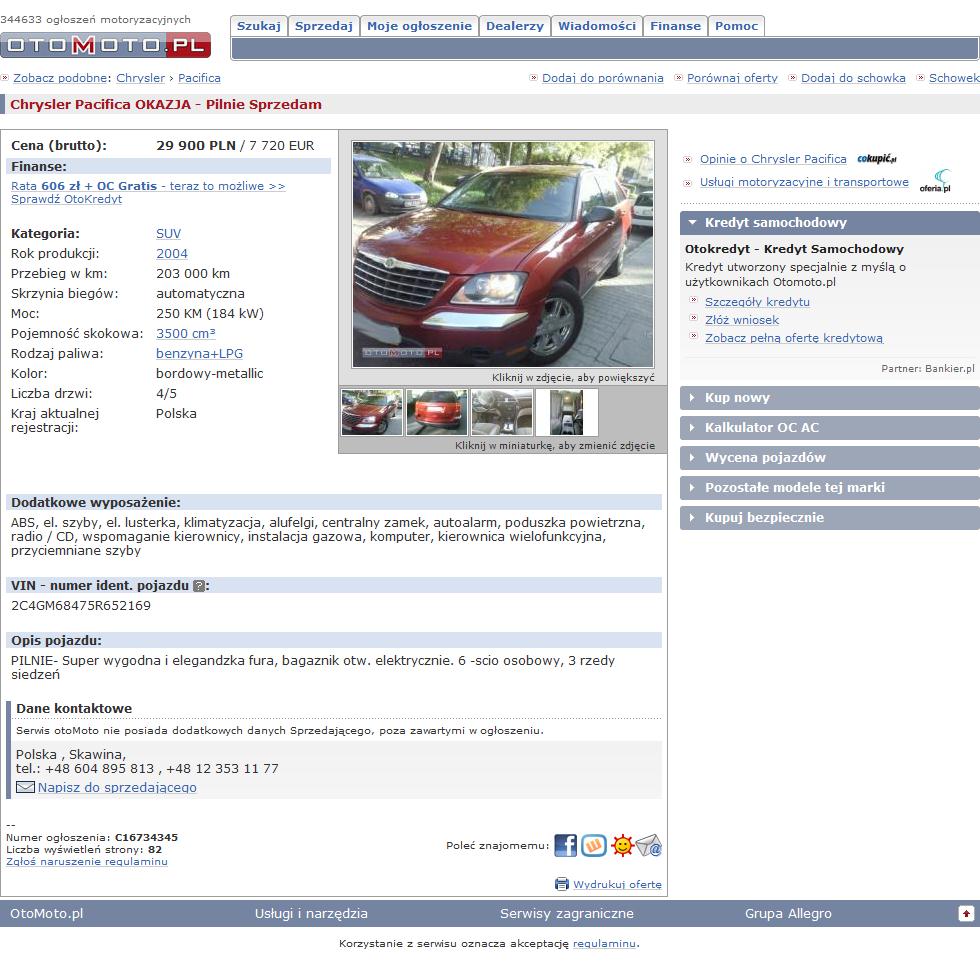Viewport: 980px width, 969px height.
Task: Share the listing on Facebook
Action: point(566,845)
